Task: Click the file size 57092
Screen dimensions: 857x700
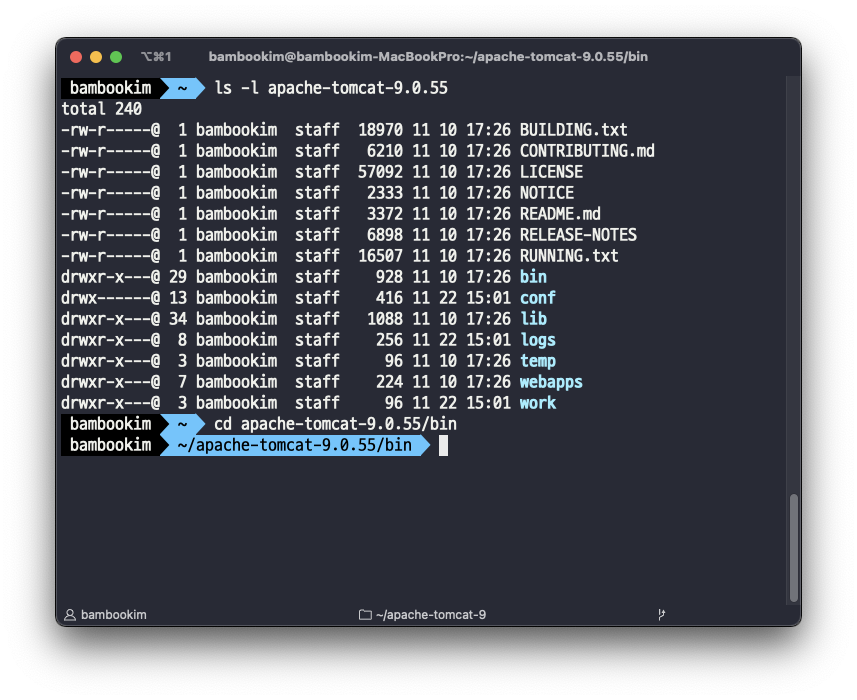Action: tap(380, 172)
